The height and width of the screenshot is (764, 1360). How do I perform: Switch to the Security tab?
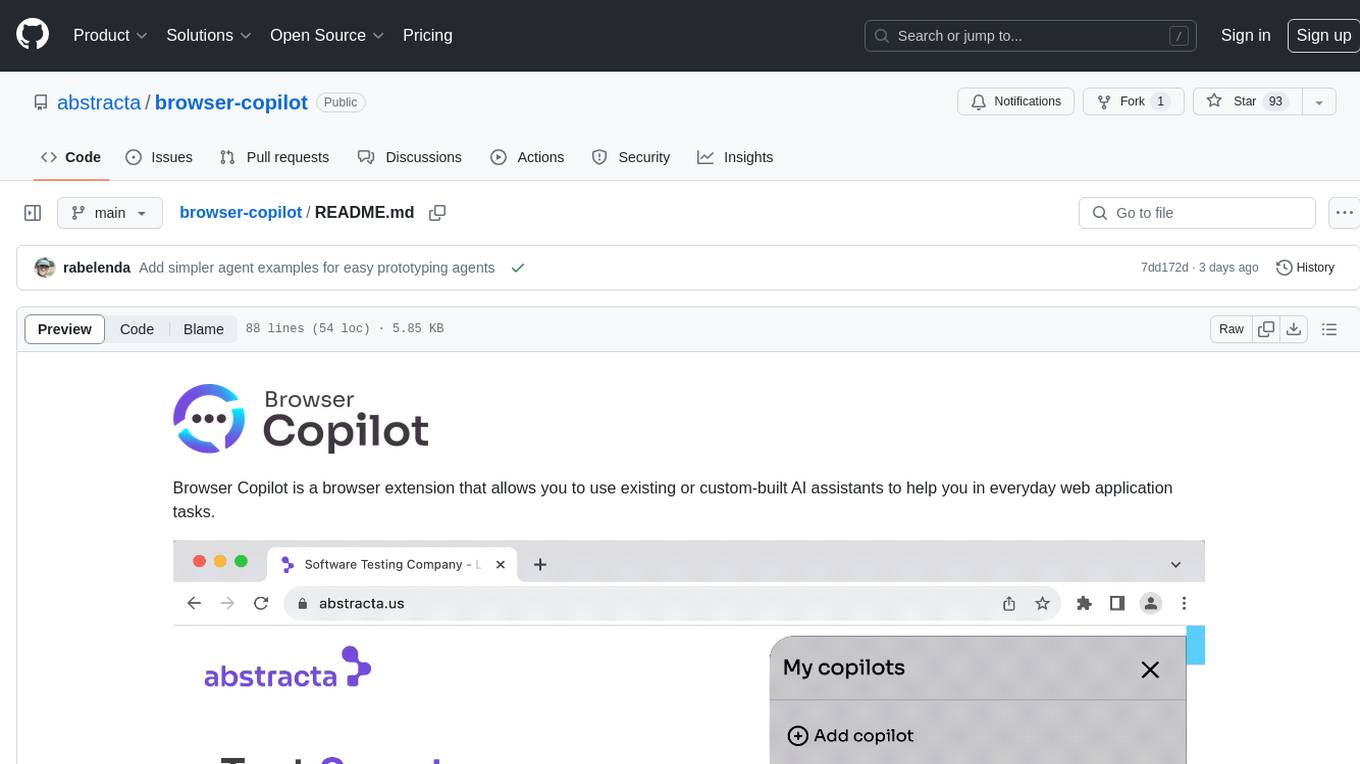(x=631, y=157)
